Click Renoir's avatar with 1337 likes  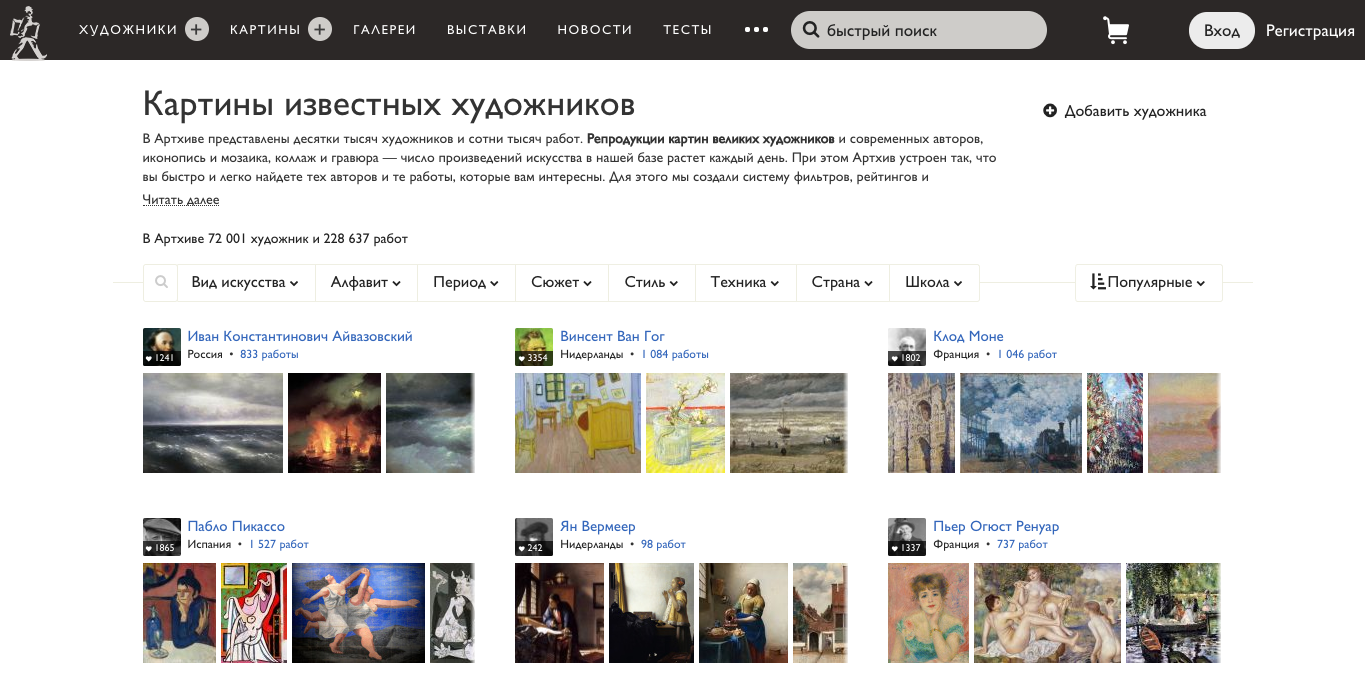pos(907,536)
